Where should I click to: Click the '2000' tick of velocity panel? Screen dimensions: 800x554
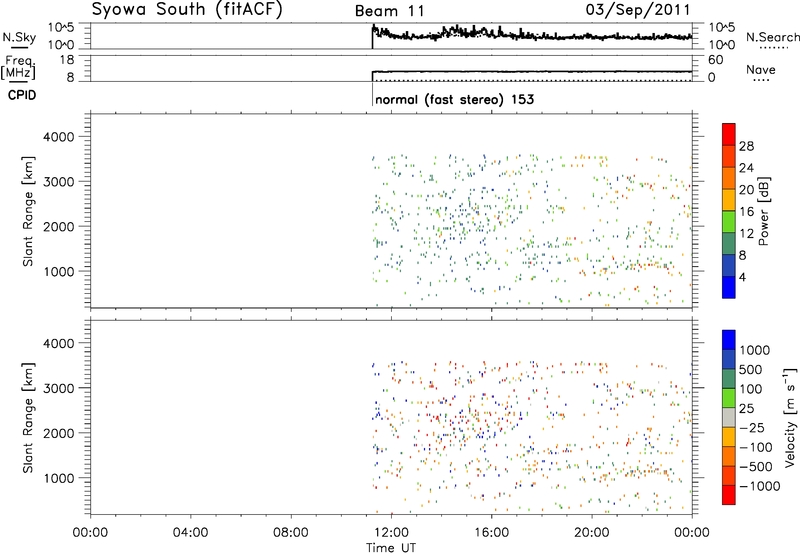click(59, 433)
